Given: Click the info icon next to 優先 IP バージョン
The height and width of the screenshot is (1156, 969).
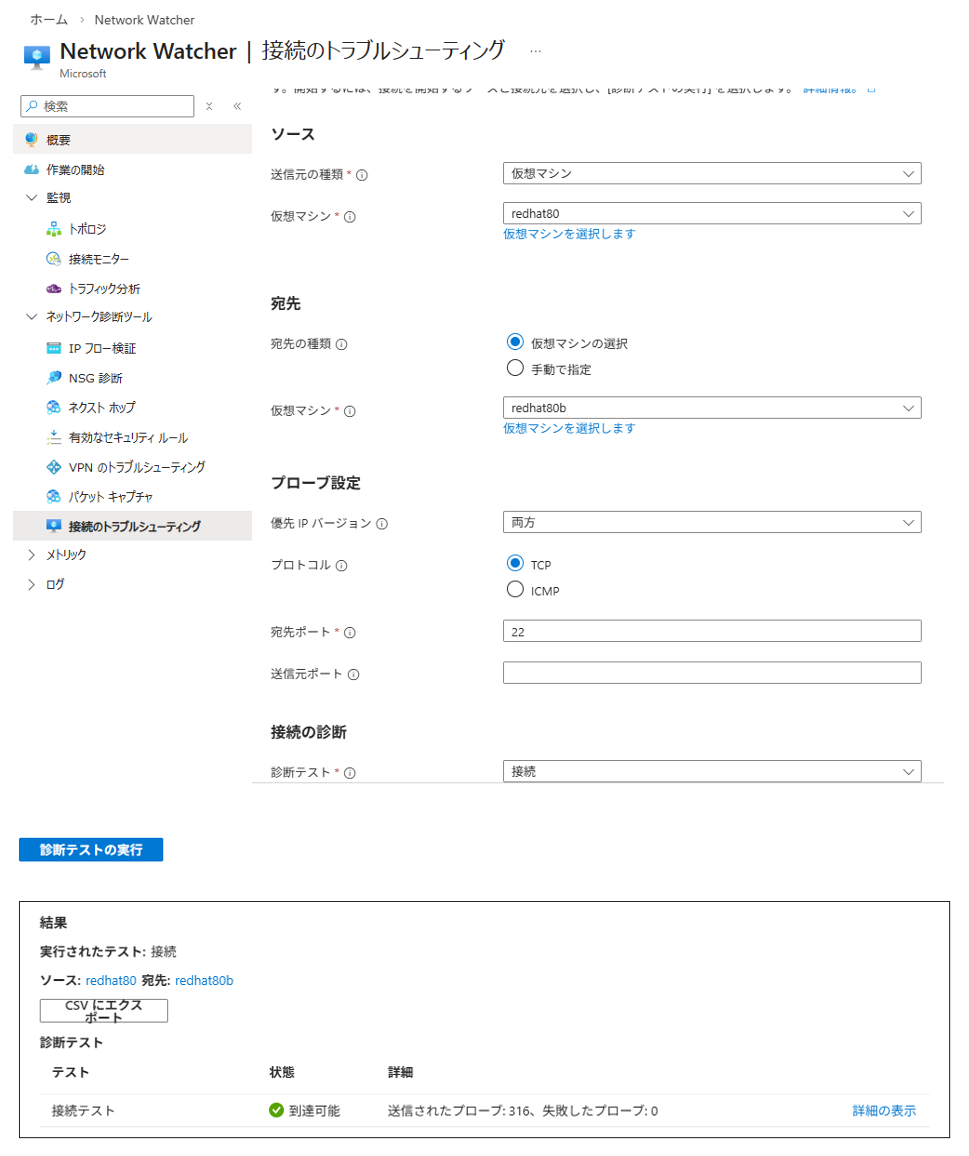Looking at the screenshot, I should click(382, 523).
